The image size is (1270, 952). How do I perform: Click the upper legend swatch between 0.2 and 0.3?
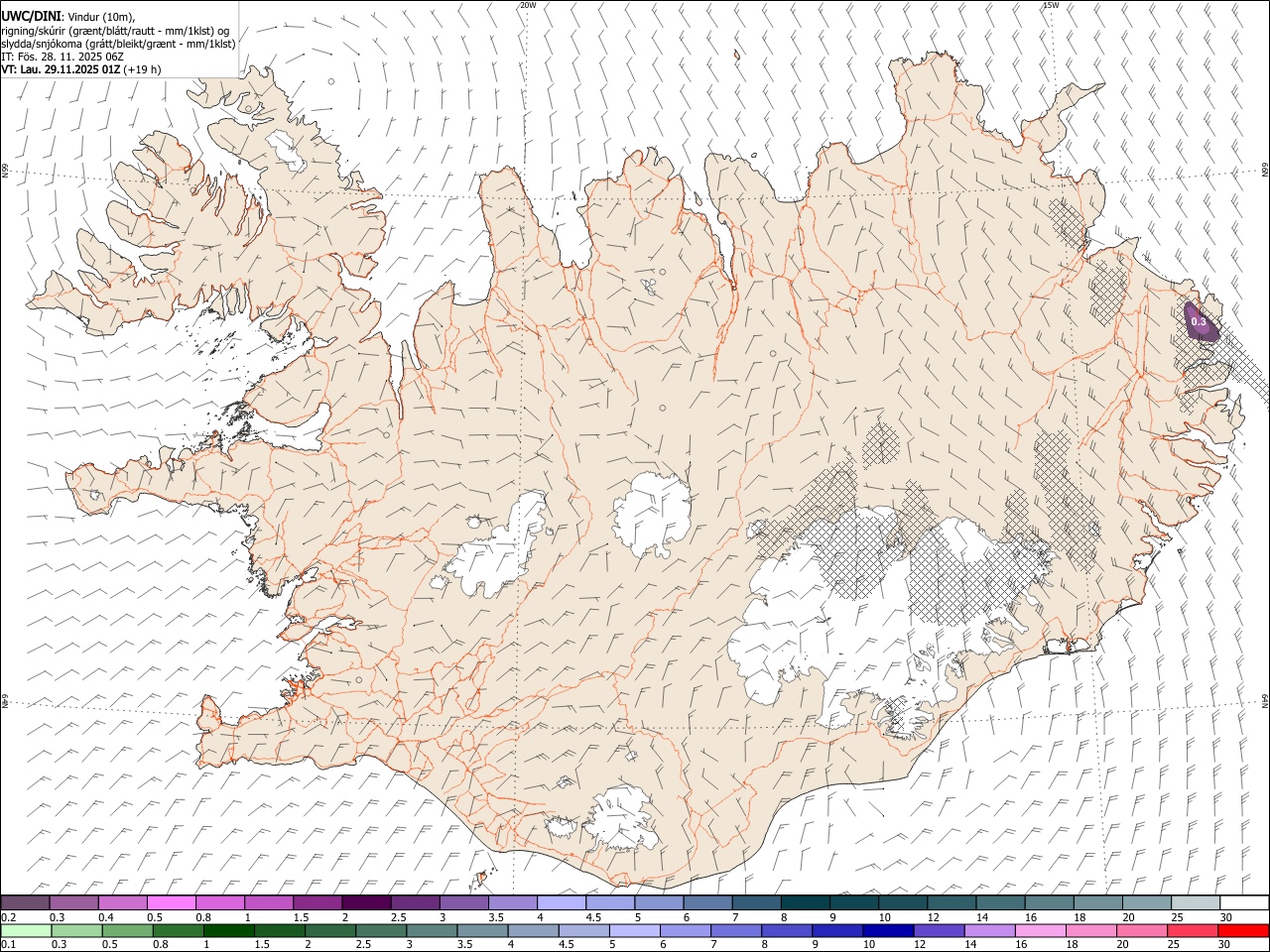click(x=25, y=902)
